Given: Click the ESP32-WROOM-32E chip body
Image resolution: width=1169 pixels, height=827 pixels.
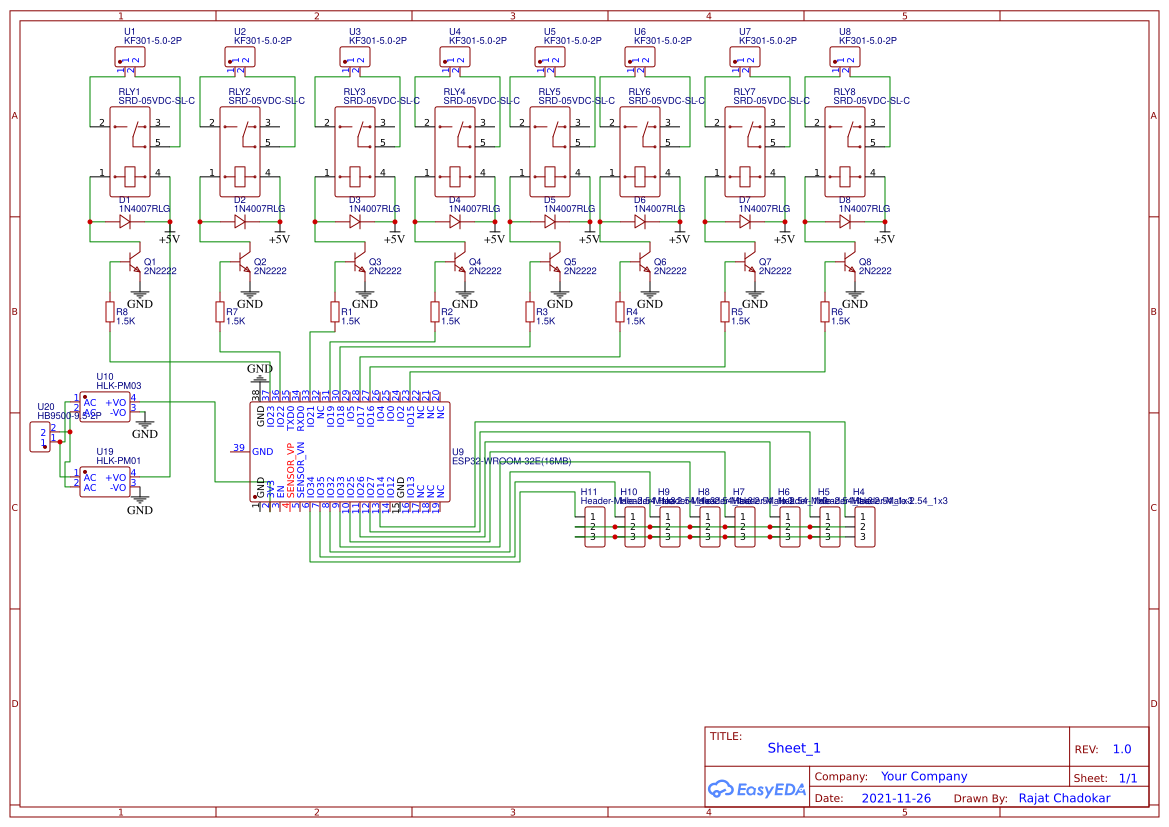Looking at the screenshot, I should pyautogui.click(x=350, y=452).
